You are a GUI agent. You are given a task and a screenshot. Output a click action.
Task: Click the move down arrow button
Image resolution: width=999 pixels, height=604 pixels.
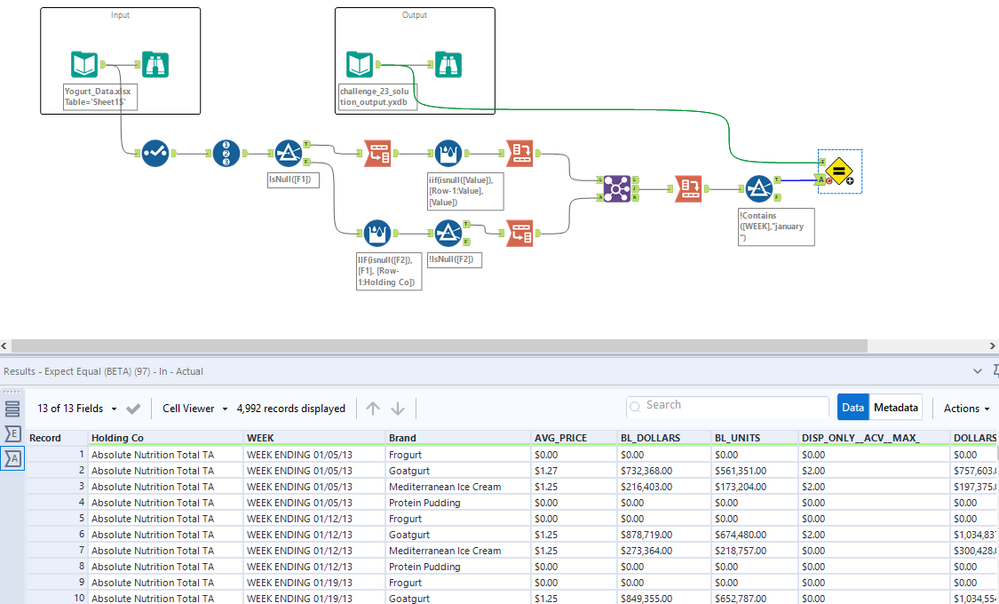click(x=398, y=408)
